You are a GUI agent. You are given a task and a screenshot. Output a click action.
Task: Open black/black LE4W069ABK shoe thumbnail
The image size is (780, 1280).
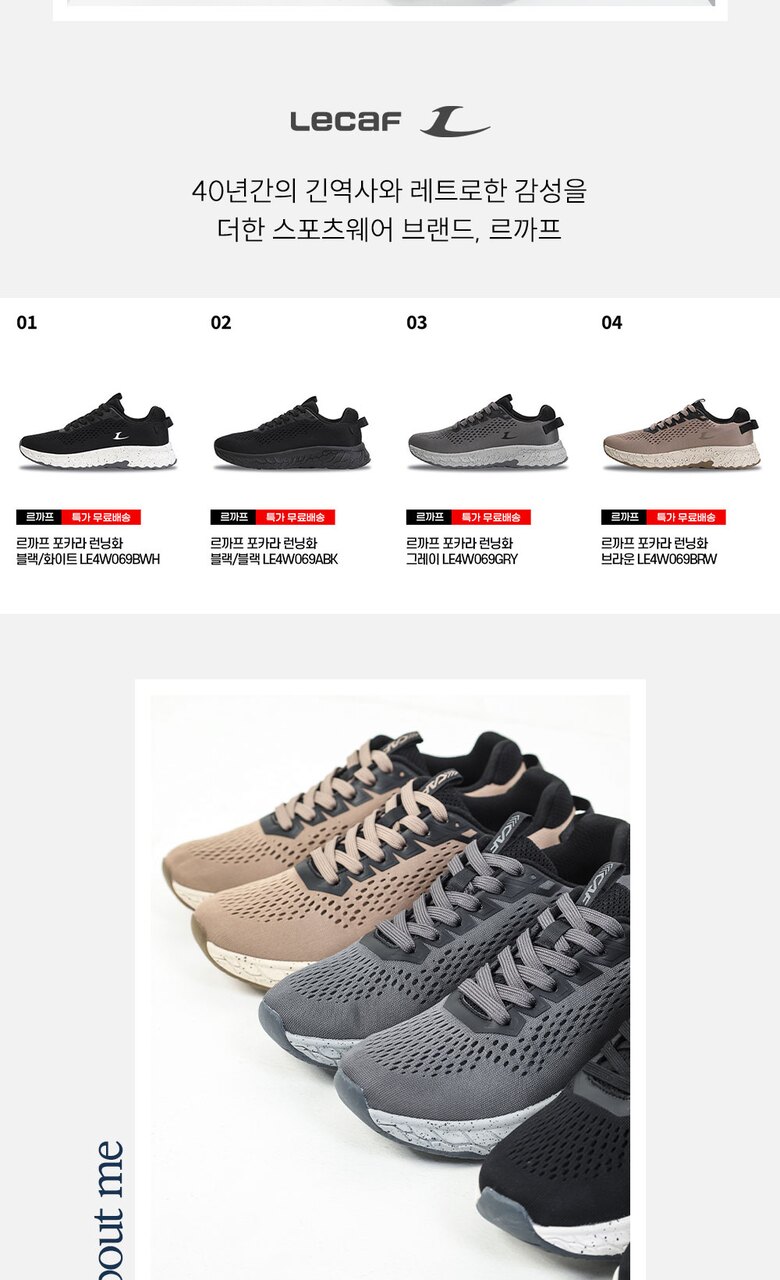coord(291,432)
